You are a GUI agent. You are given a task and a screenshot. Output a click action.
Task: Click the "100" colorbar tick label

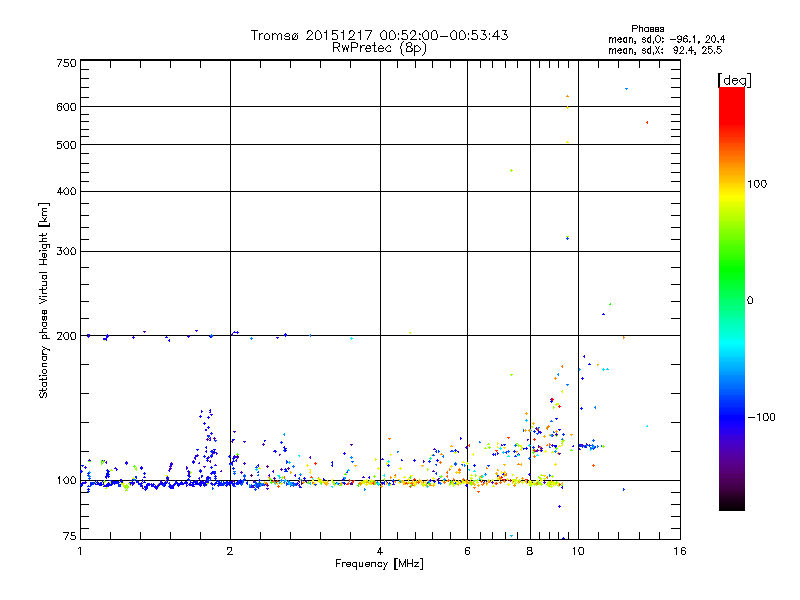point(757,184)
